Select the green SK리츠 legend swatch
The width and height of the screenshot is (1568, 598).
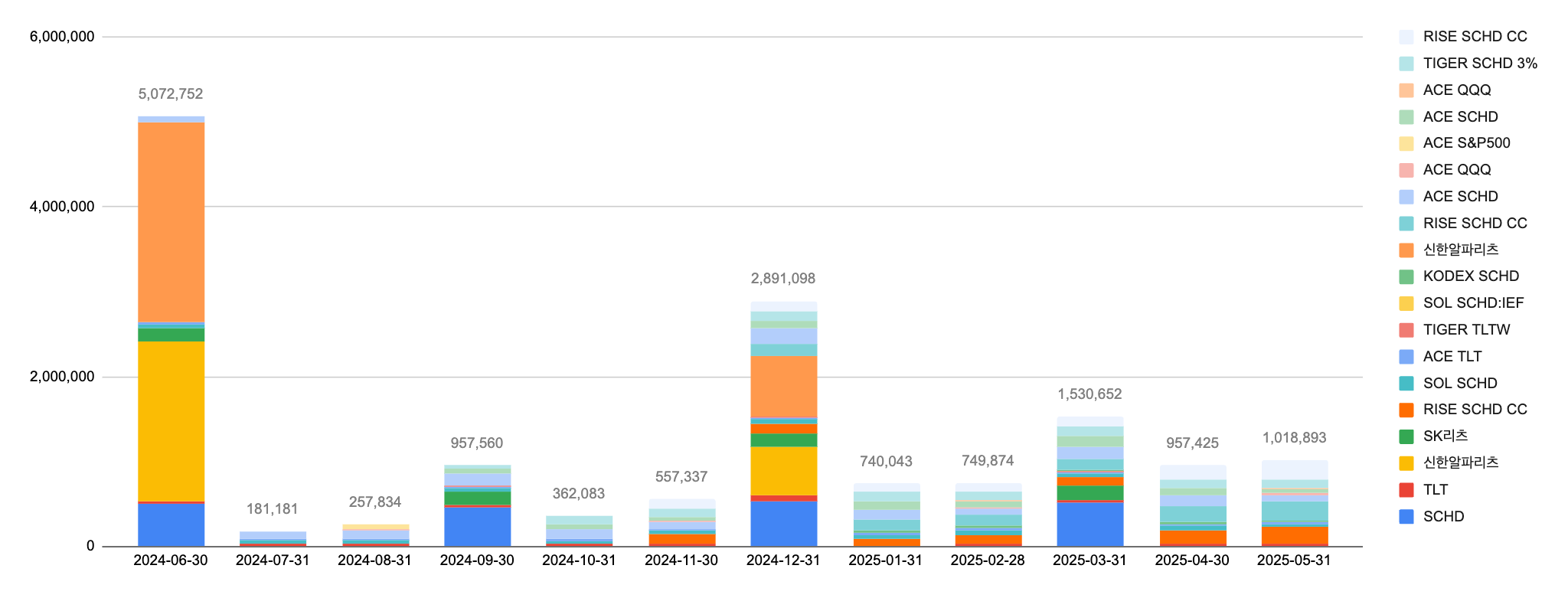tap(1406, 436)
